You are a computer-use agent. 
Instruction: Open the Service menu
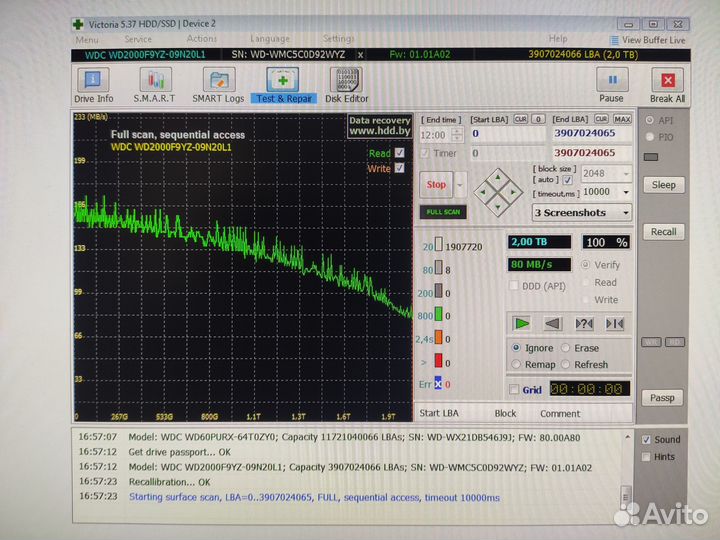point(138,39)
